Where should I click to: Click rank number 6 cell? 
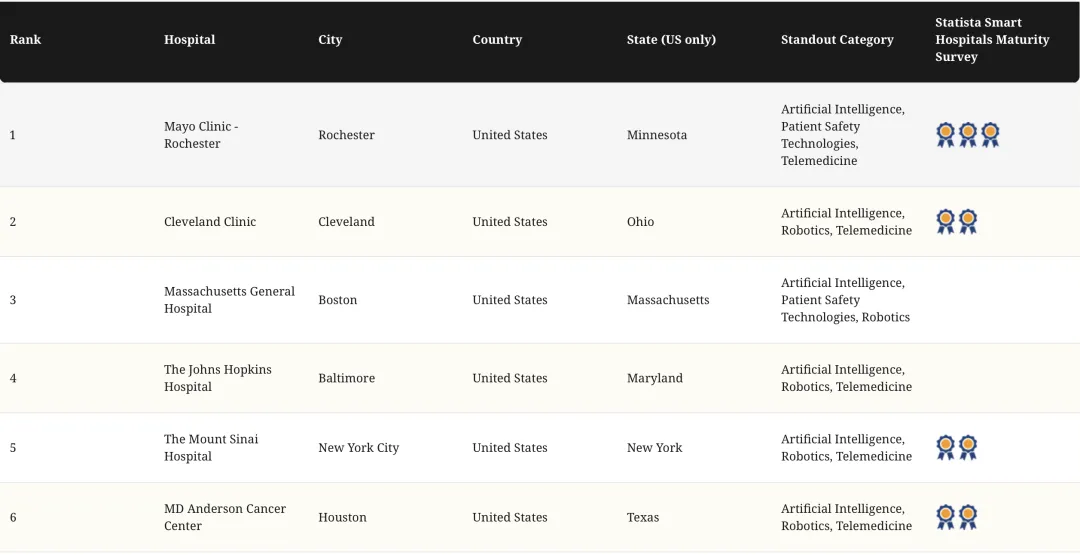(12, 517)
